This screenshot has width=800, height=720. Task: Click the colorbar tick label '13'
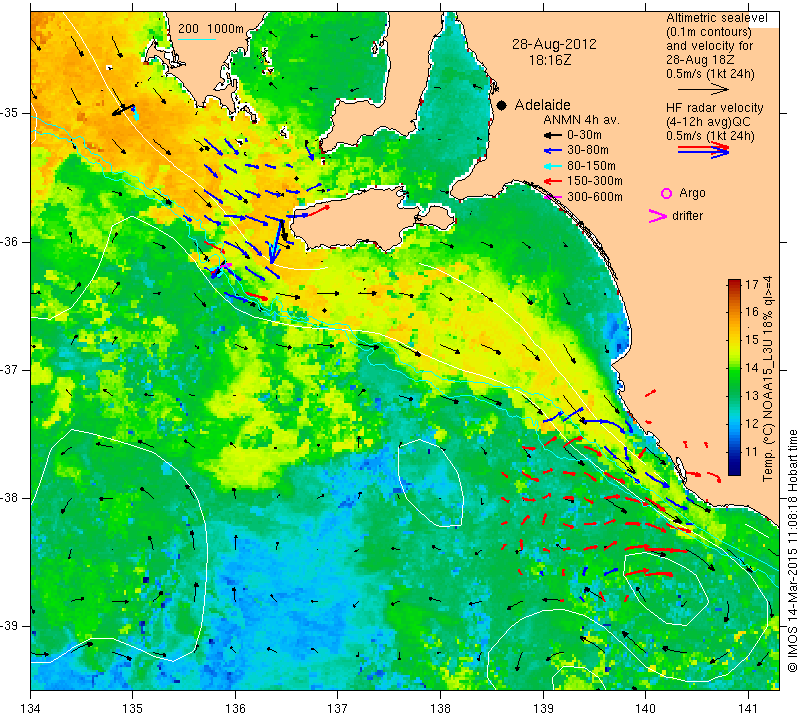click(752, 395)
